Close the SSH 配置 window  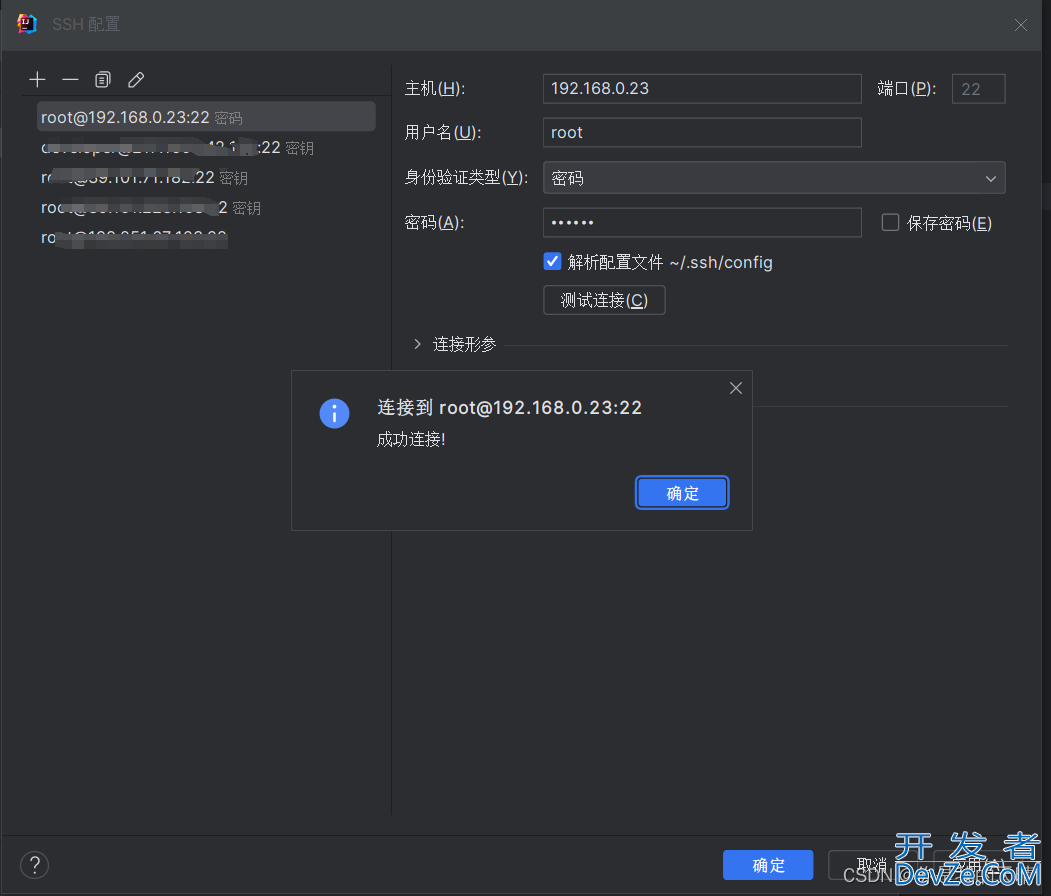tap(1021, 25)
